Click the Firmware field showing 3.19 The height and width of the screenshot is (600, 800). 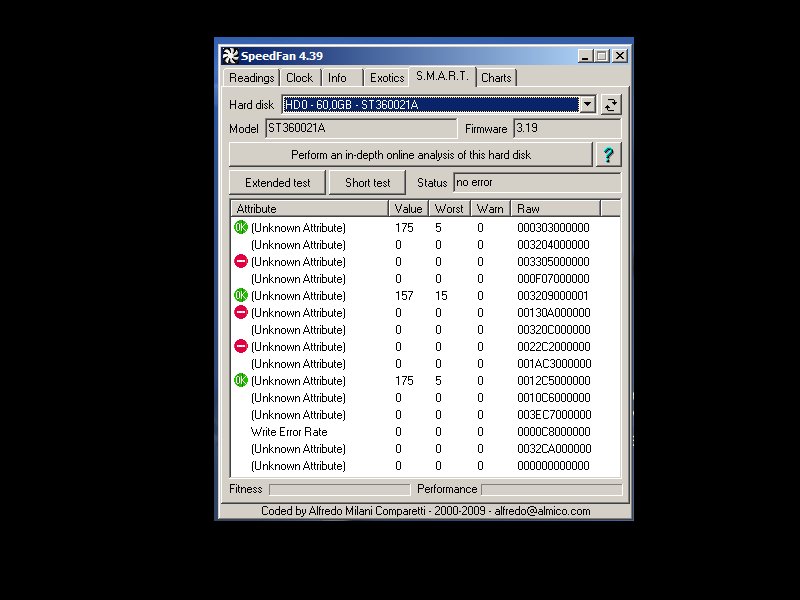point(567,128)
